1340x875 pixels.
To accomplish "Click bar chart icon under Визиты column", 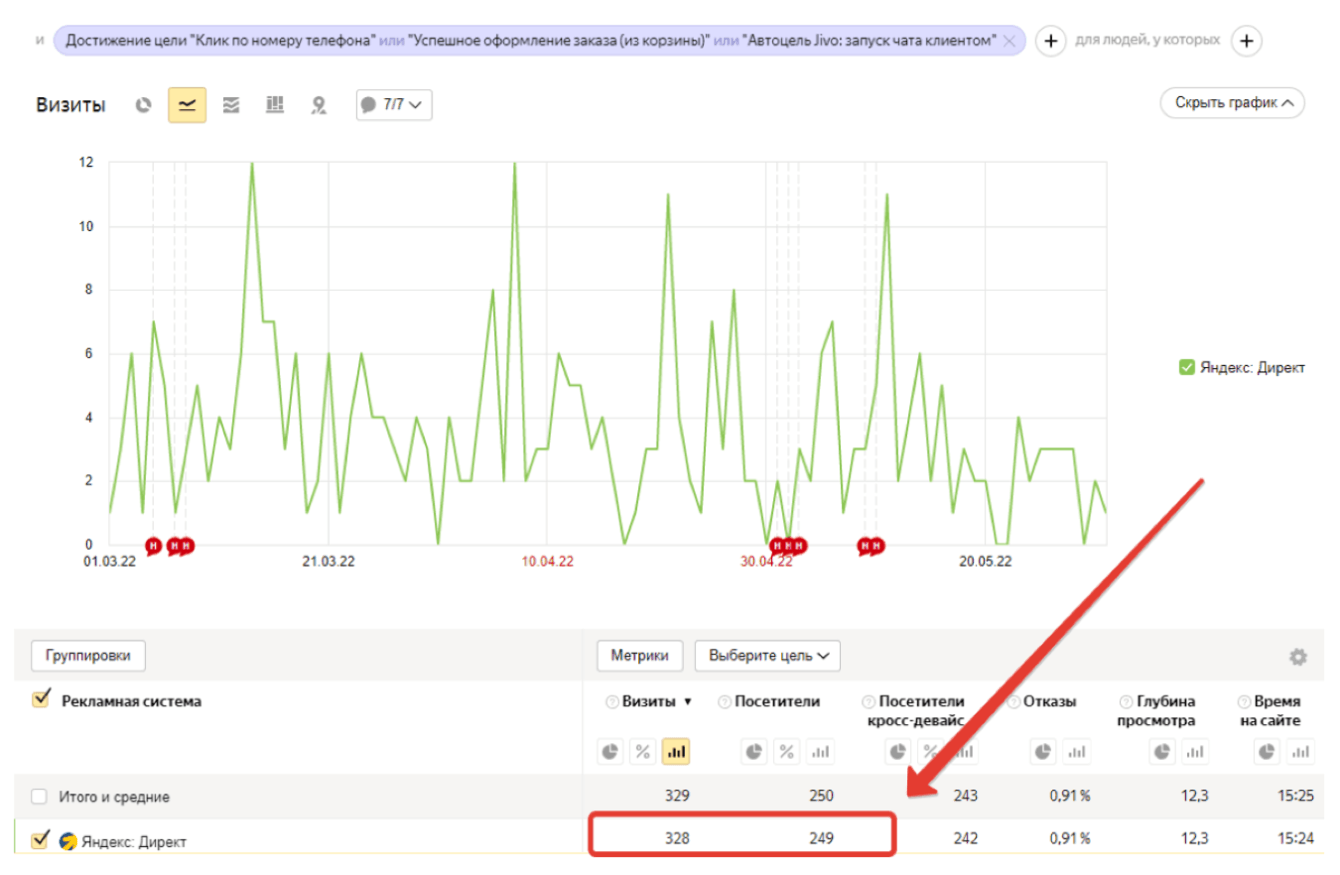I will coord(676,751).
